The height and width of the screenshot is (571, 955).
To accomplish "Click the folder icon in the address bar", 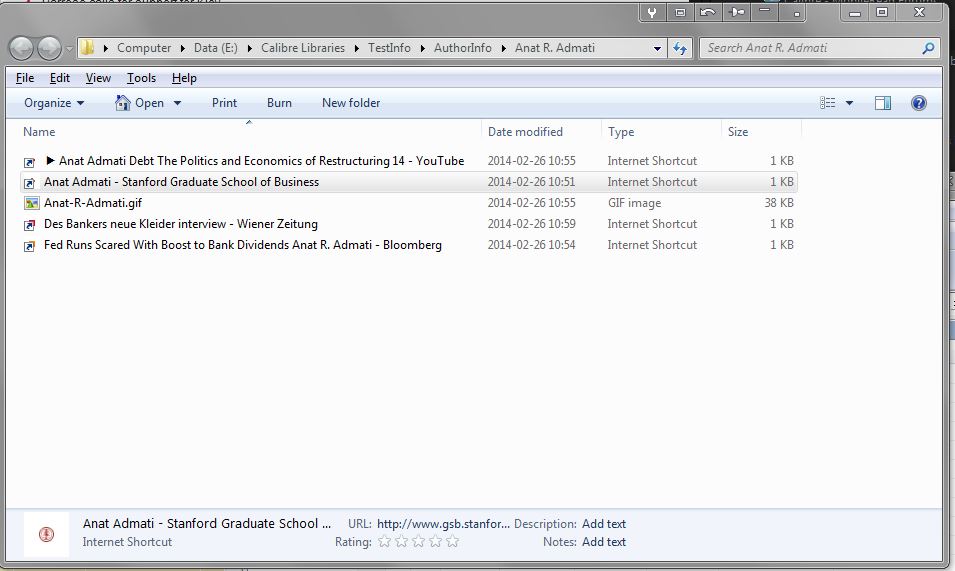I will 88,48.
